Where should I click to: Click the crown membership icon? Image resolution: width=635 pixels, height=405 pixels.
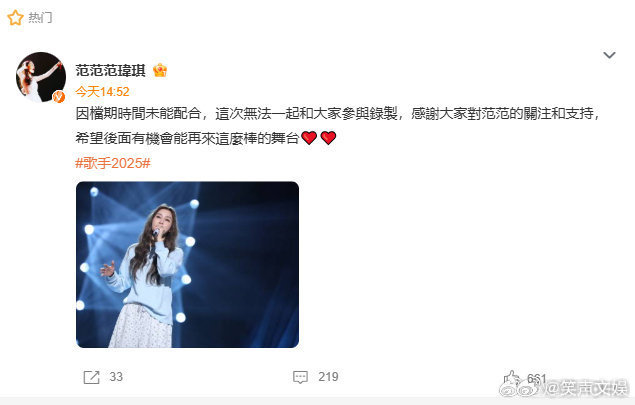160,70
